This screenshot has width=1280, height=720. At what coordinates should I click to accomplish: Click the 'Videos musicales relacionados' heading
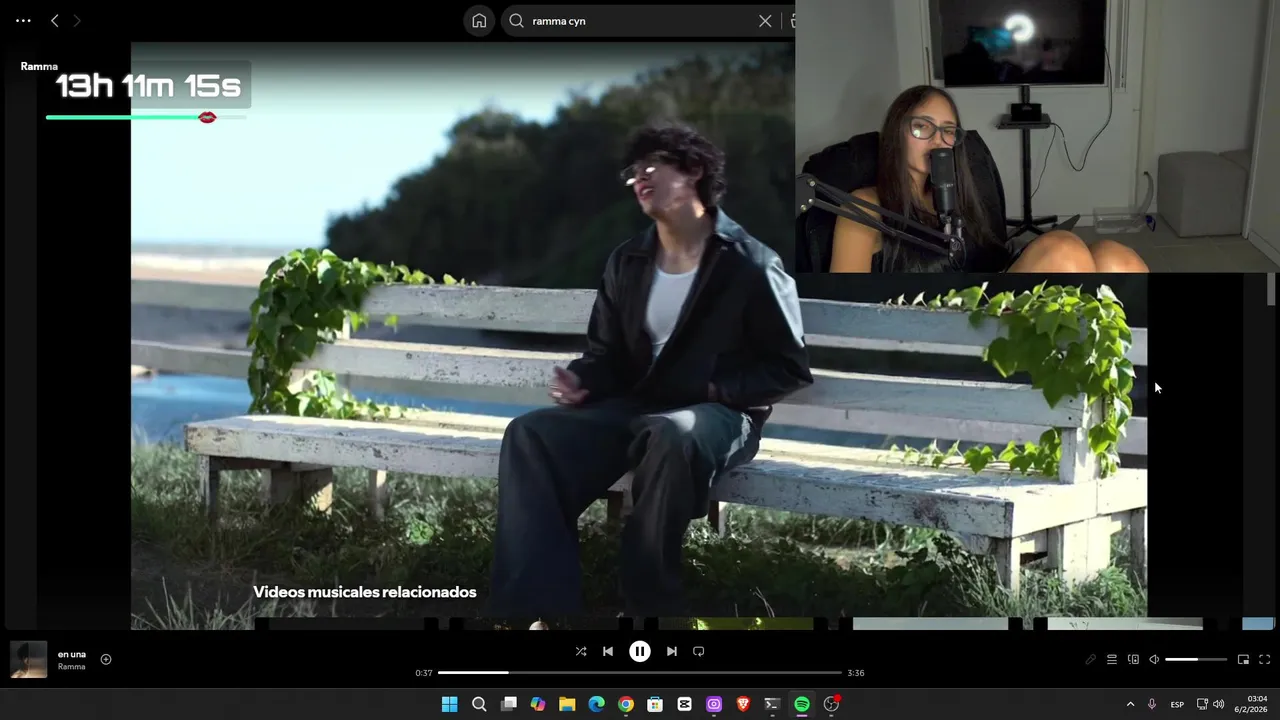pos(365,592)
